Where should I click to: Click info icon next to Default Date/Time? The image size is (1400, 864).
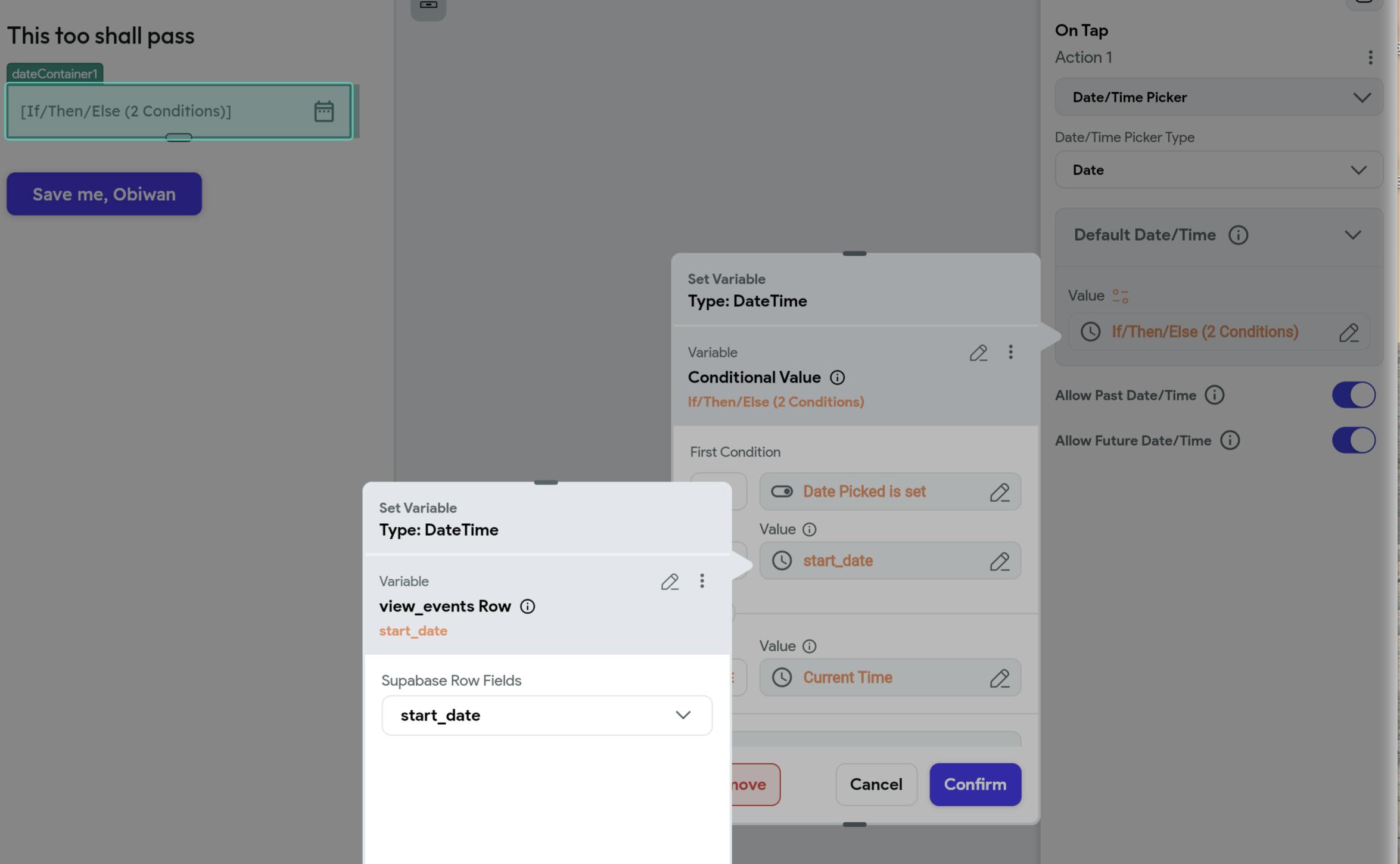[x=1238, y=235]
